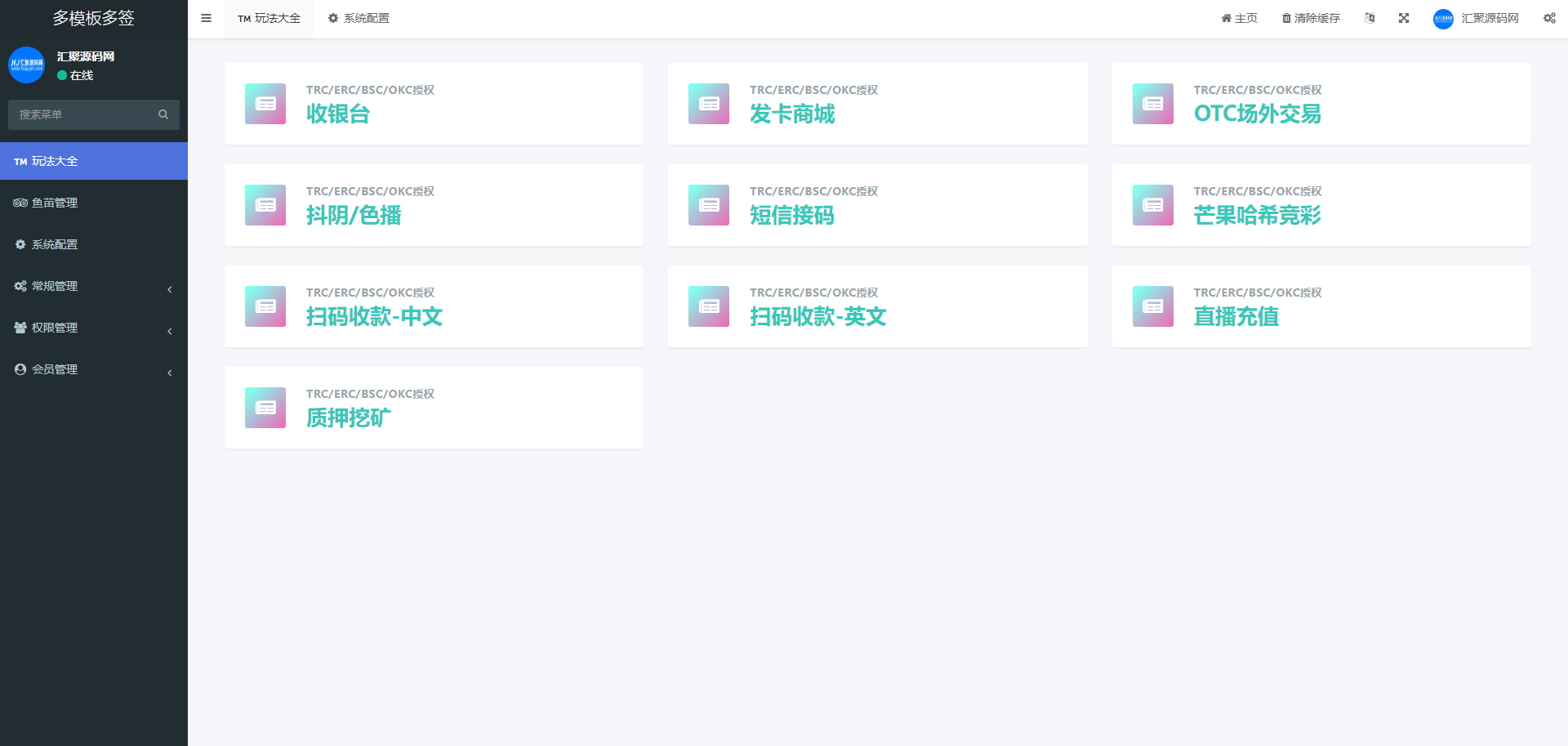Click the 多模板多签 site title
Image resolution: width=1568 pixels, height=746 pixels.
click(x=94, y=18)
